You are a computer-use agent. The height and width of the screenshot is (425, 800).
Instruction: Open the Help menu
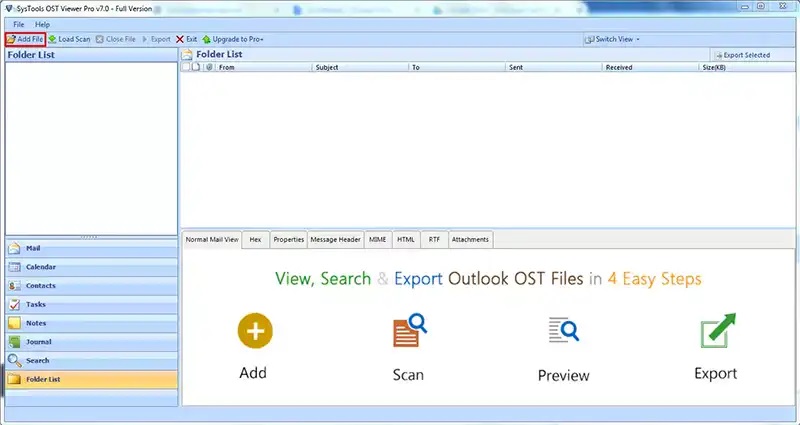click(43, 24)
